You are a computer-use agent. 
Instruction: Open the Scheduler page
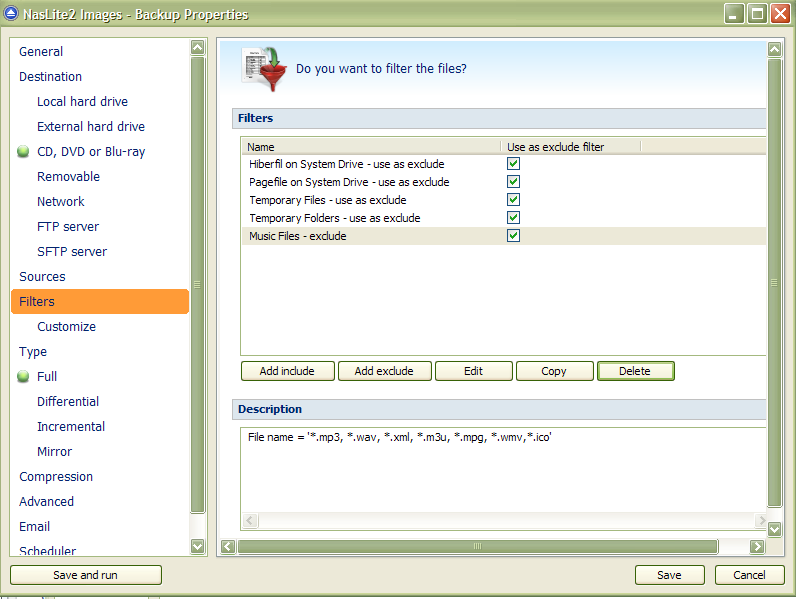pos(48,550)
